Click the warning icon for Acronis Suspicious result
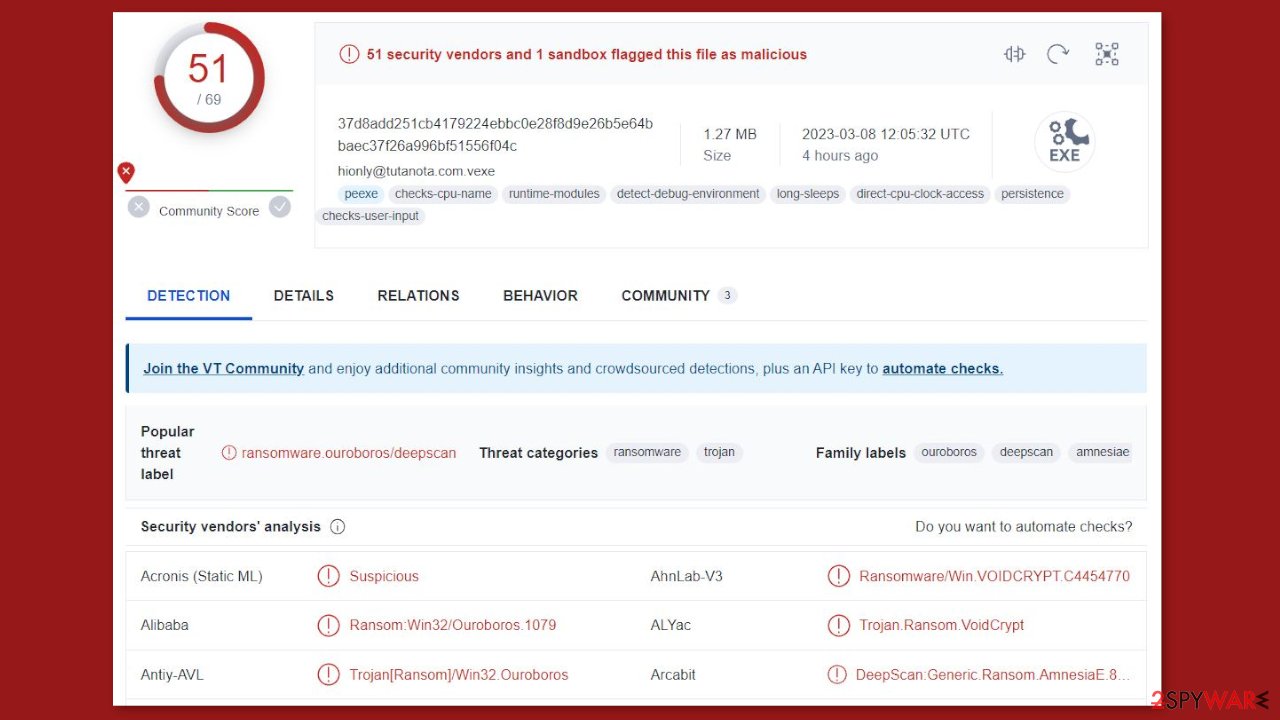 point(328,576)
